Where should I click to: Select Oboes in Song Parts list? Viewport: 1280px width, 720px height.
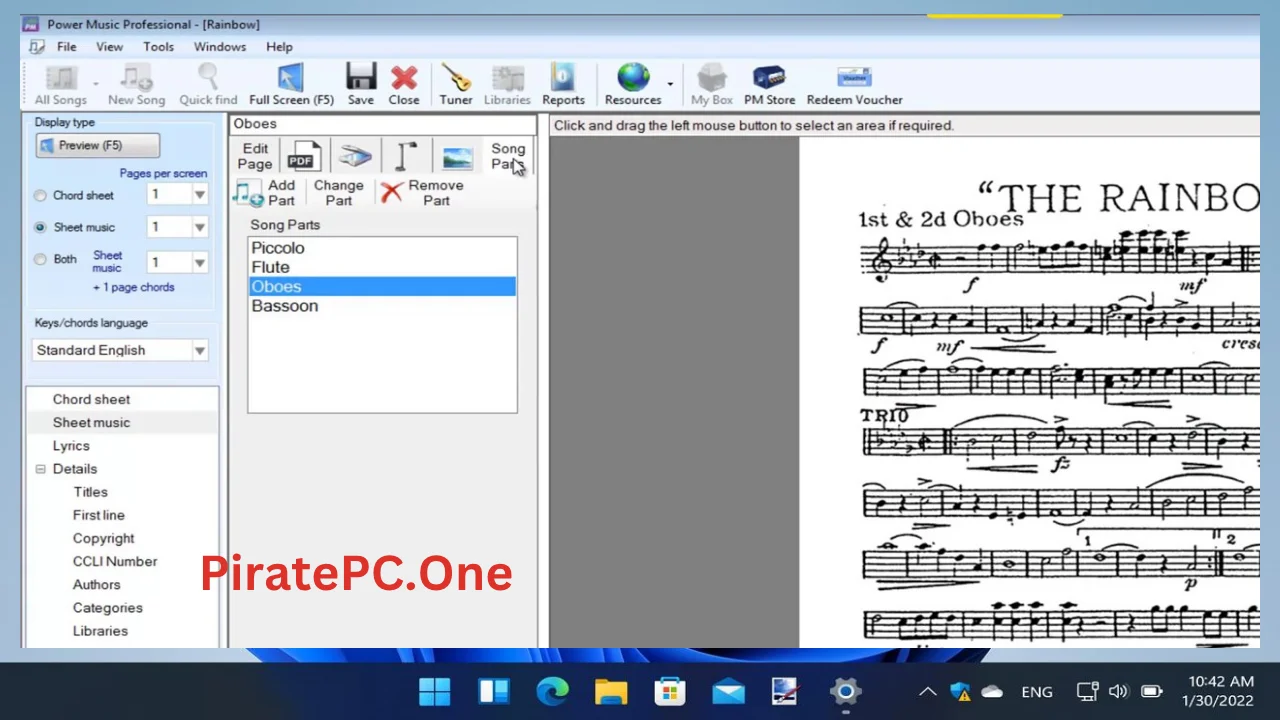pyautogui.click(x=382, y=287)
